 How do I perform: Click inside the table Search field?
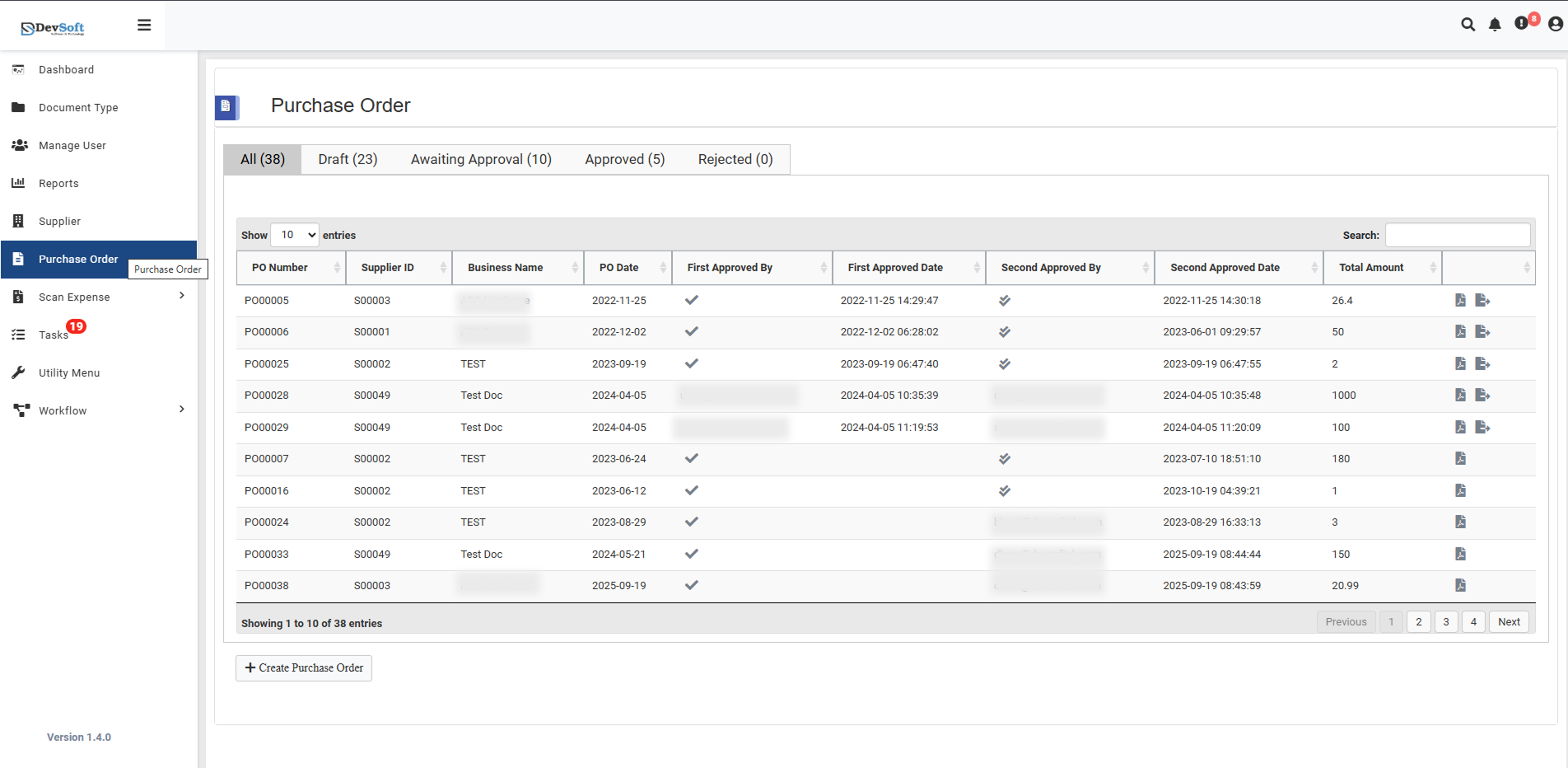point(1457,235)
